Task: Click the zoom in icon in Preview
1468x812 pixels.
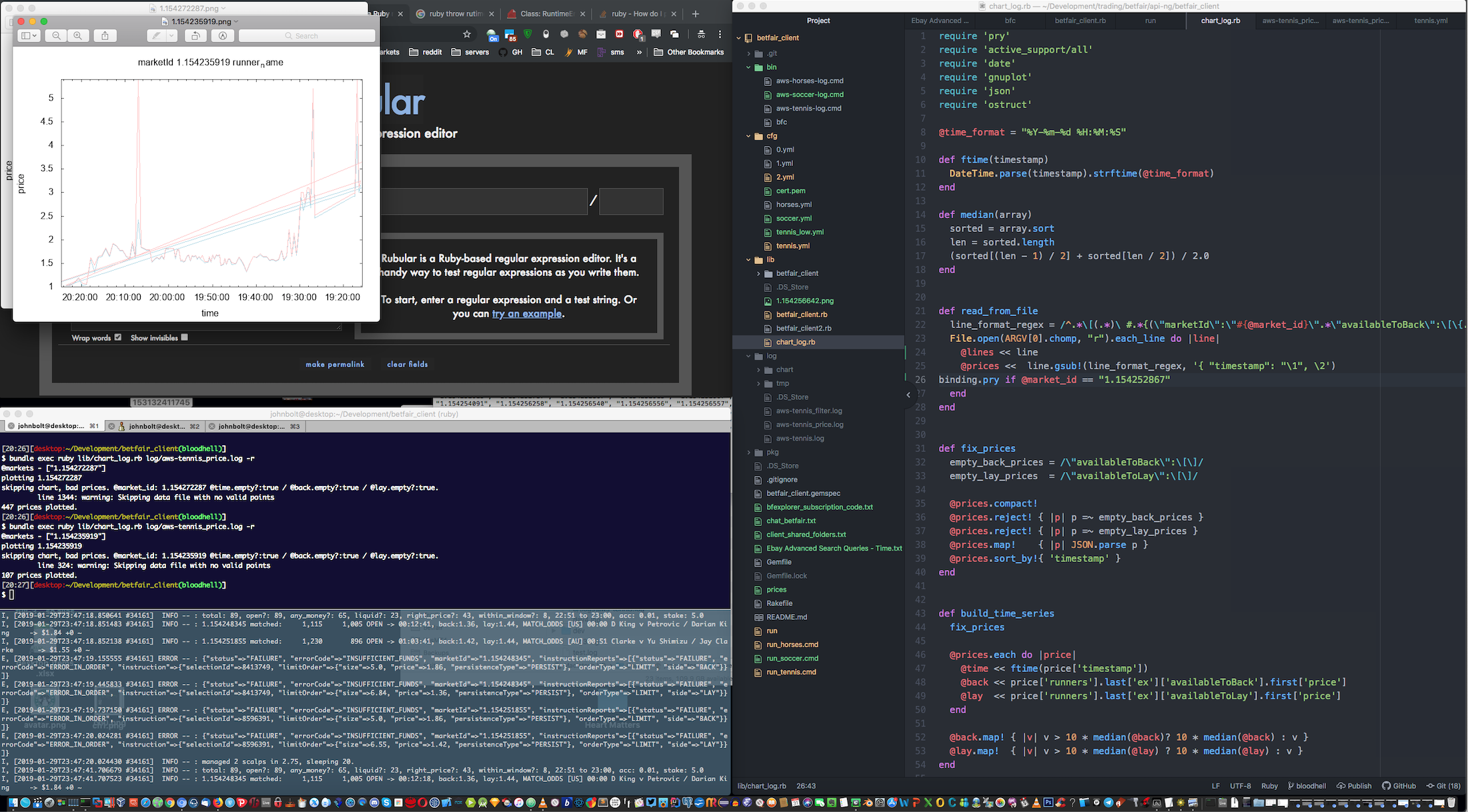Action: pos(78,36)
